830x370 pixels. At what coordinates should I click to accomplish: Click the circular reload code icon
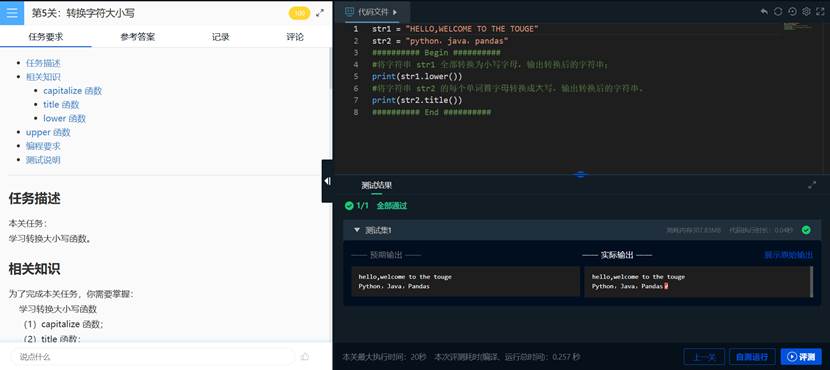[778, 12]
